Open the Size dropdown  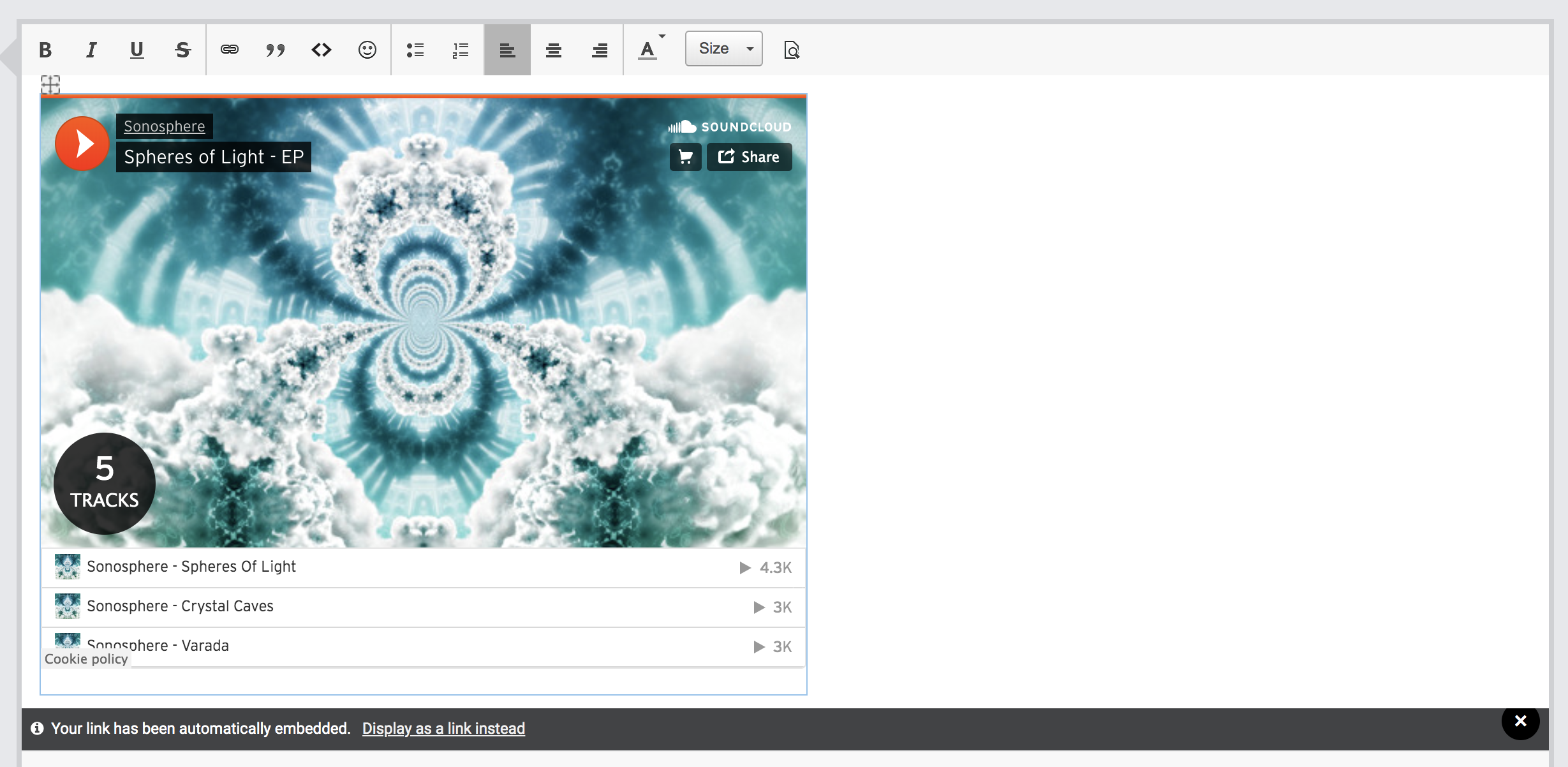click(x=724, y=48)
